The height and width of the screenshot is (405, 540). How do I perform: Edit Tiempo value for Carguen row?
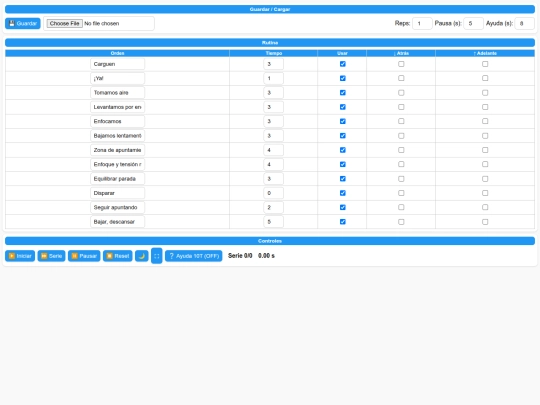273,64
